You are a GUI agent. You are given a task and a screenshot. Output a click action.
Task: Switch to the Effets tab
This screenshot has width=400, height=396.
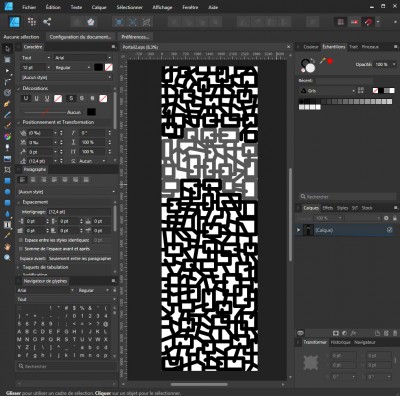pyautogui.click(x=328, y=208)
